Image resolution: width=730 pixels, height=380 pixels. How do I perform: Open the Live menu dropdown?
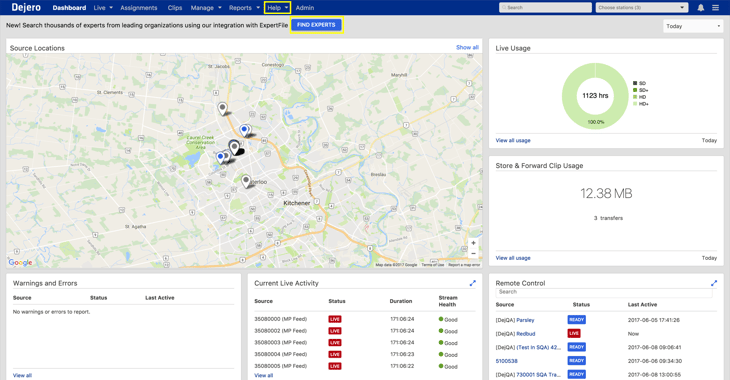click(x=103, y=7)
